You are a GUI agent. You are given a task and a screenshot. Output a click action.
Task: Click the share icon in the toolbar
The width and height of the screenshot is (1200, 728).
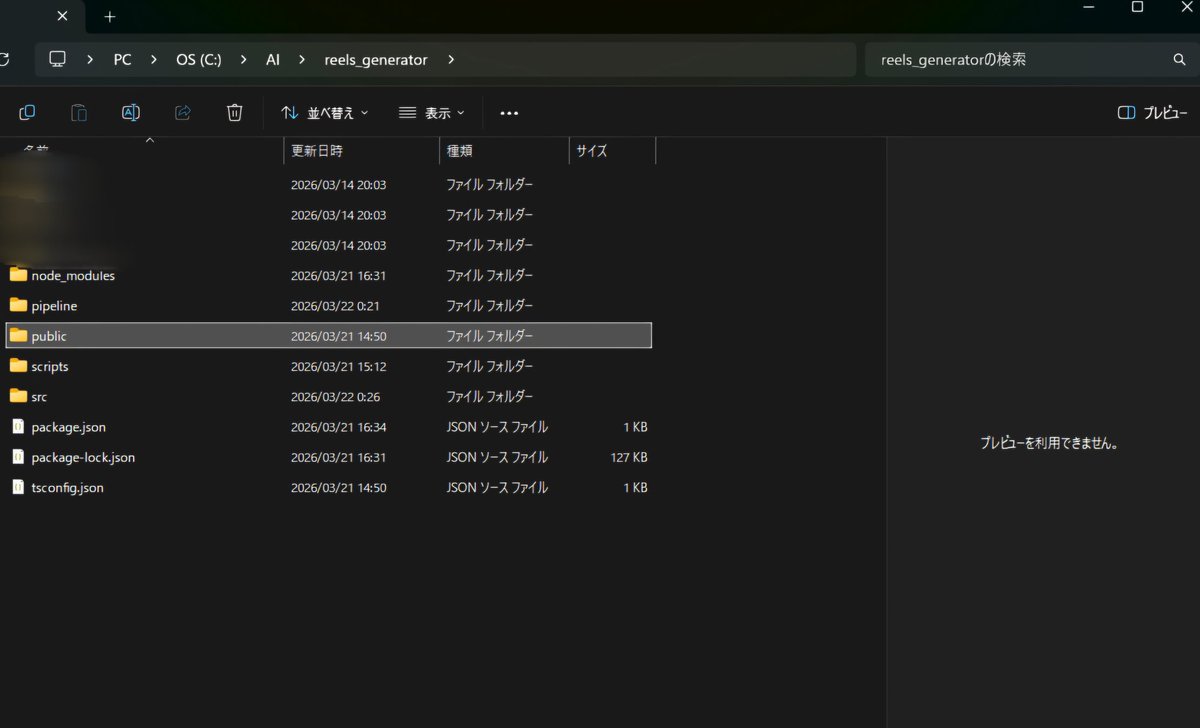pos(183,113)
